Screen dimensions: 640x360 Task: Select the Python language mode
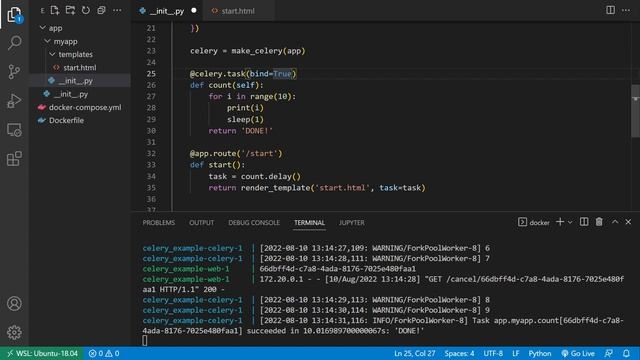coord(540,353)
